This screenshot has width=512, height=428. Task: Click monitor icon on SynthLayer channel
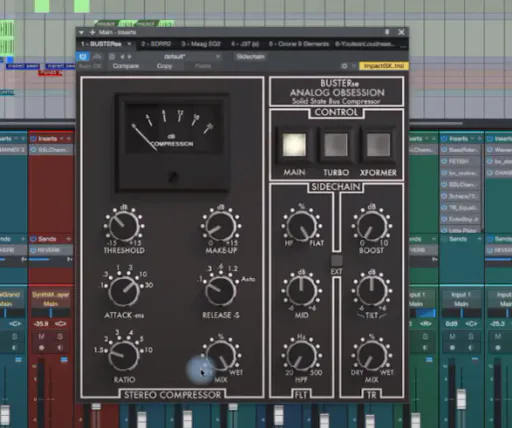pyautogui.click(x=60, y=348)
